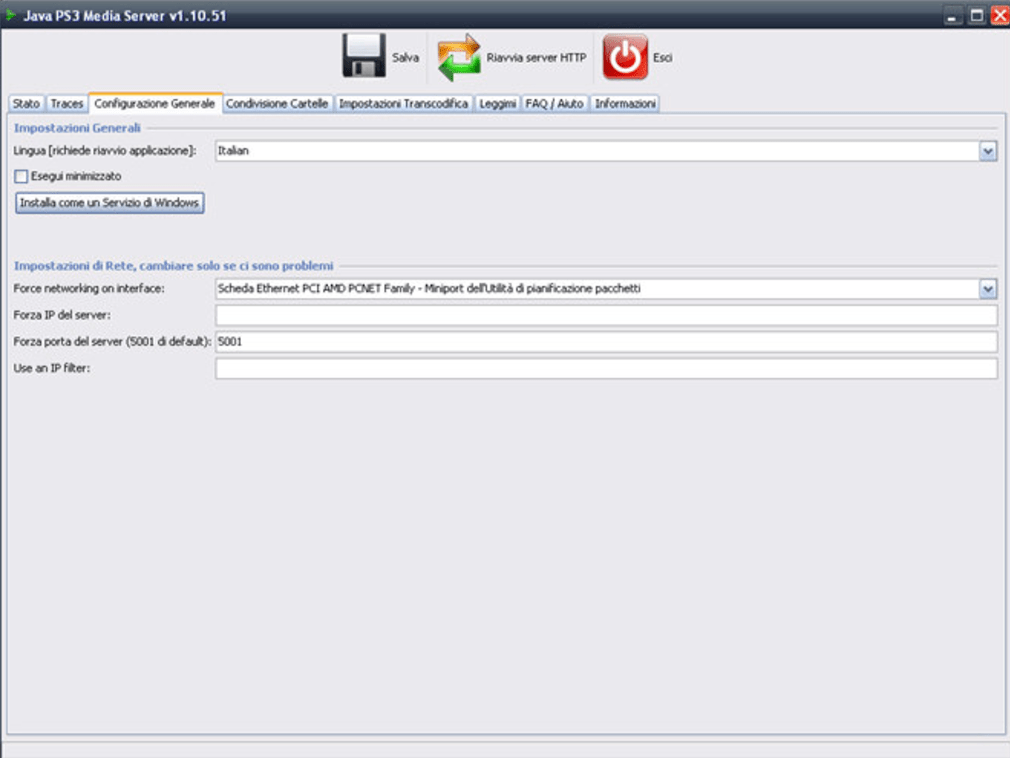Maximize the Java PS3 Media Server window

tap(976, 15)
